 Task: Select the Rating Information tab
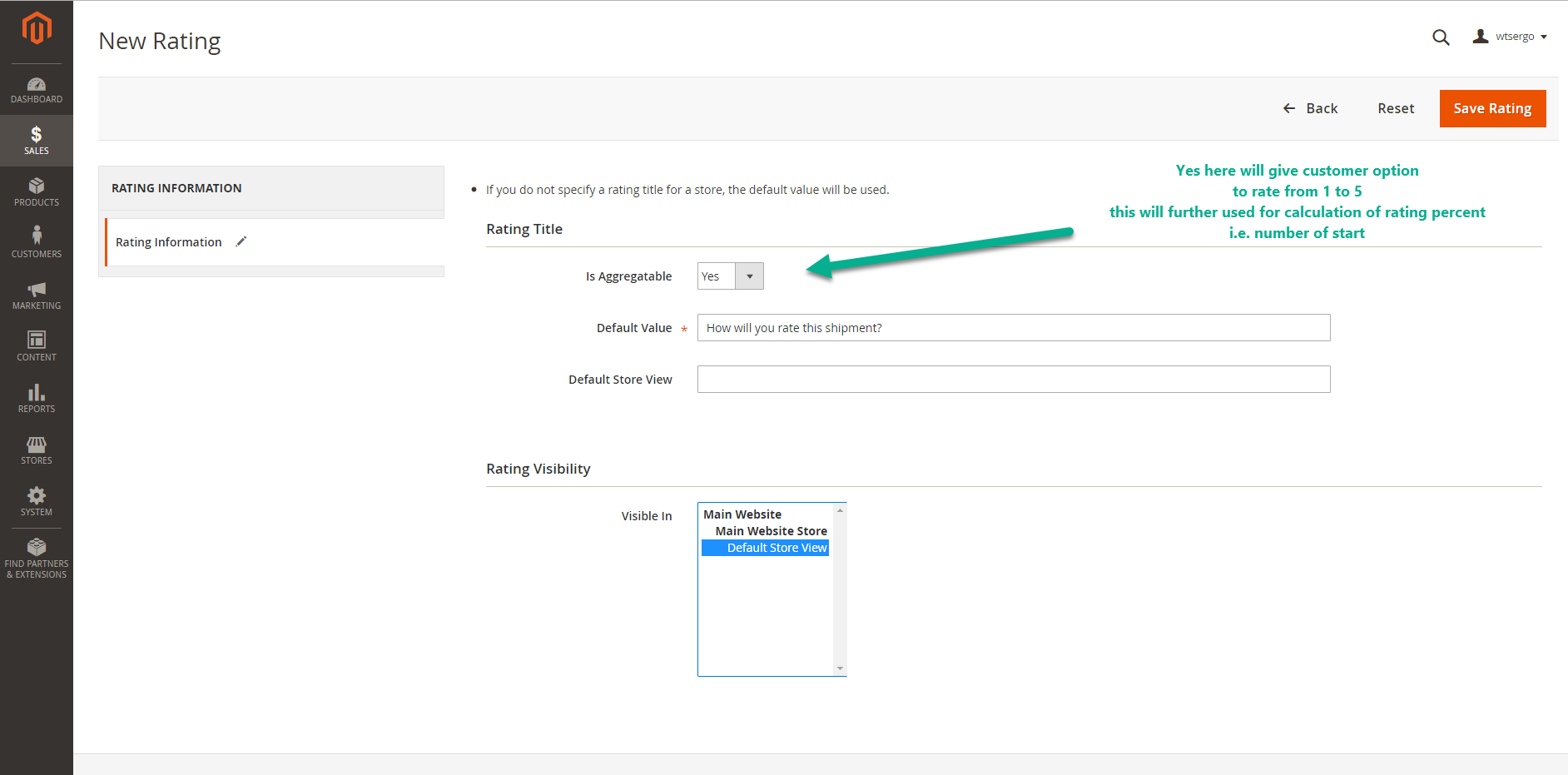click(275, 242)
